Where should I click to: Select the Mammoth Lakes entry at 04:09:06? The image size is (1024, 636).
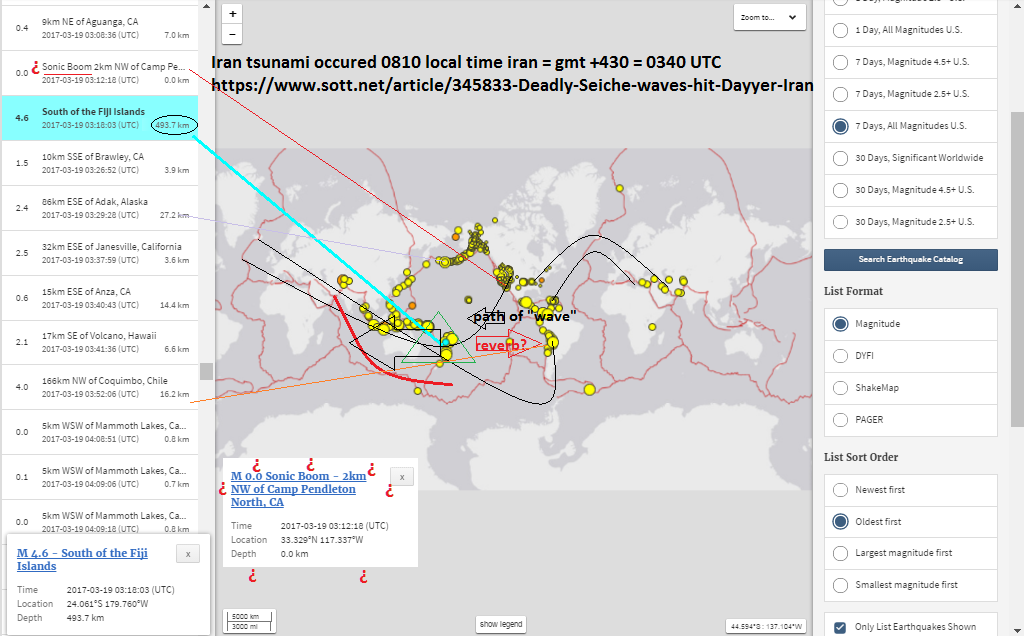pyautogui.click(x=100, y=477)
